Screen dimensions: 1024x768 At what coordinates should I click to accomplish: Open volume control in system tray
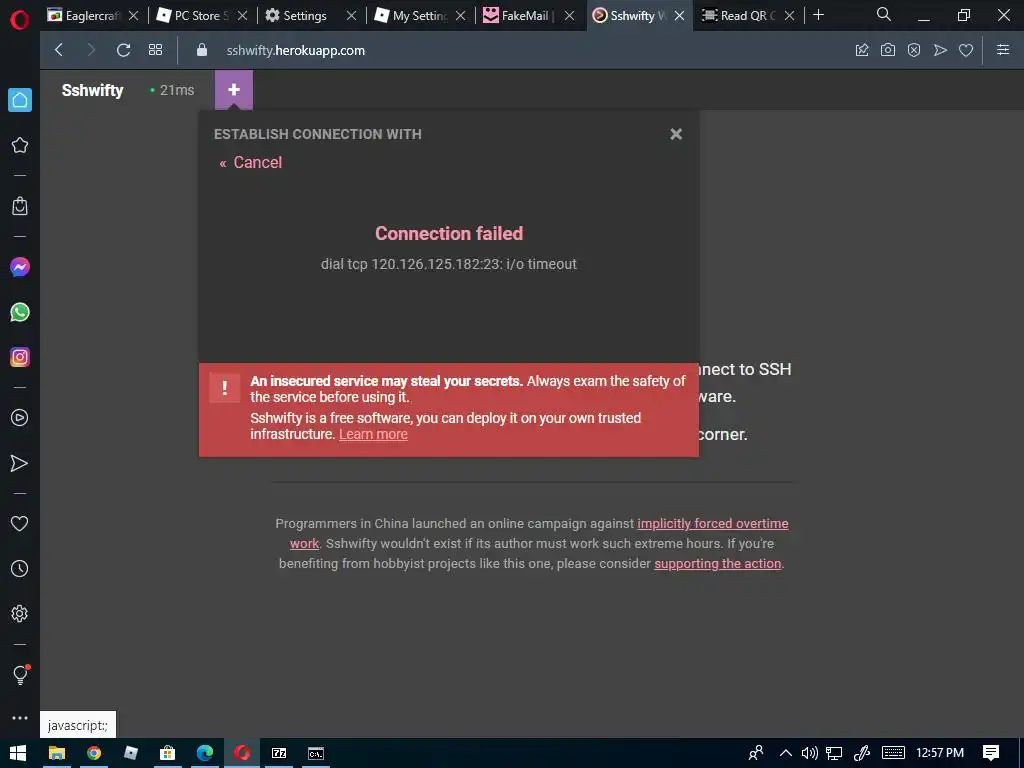pyautogui.click(x=810, y=753)
